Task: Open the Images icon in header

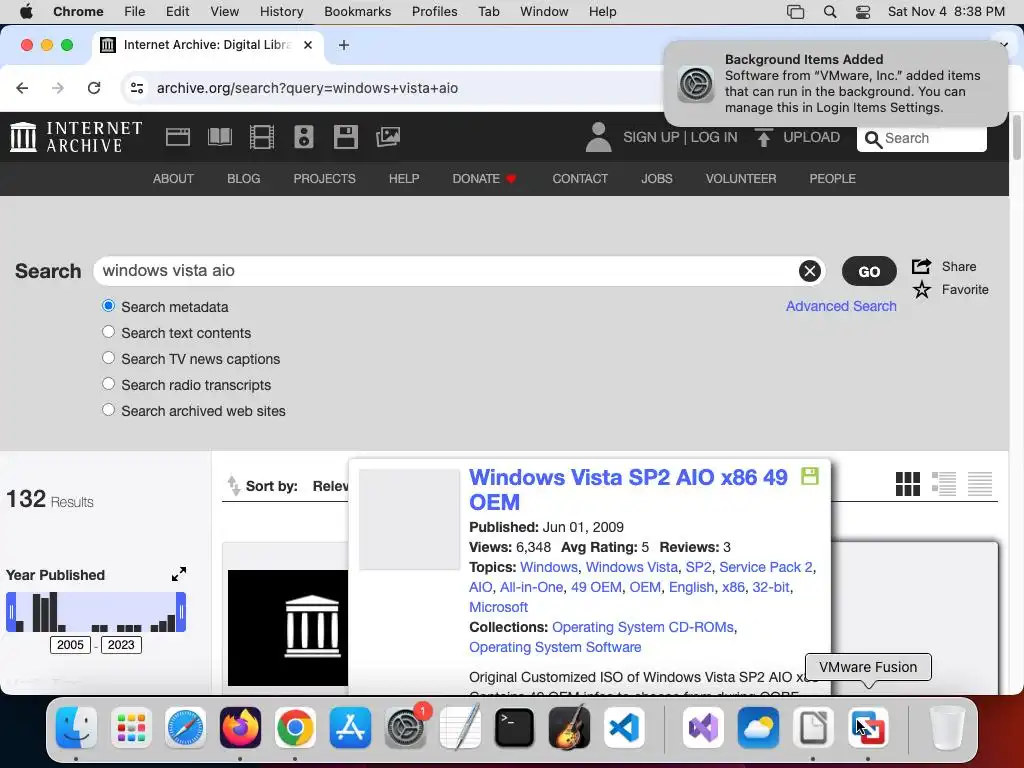Action: (388, 137)
